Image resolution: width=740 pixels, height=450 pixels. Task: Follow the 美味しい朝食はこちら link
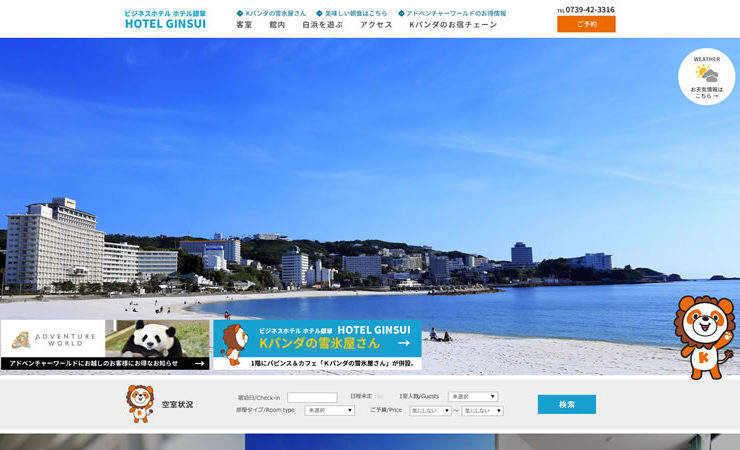[352, 13]
